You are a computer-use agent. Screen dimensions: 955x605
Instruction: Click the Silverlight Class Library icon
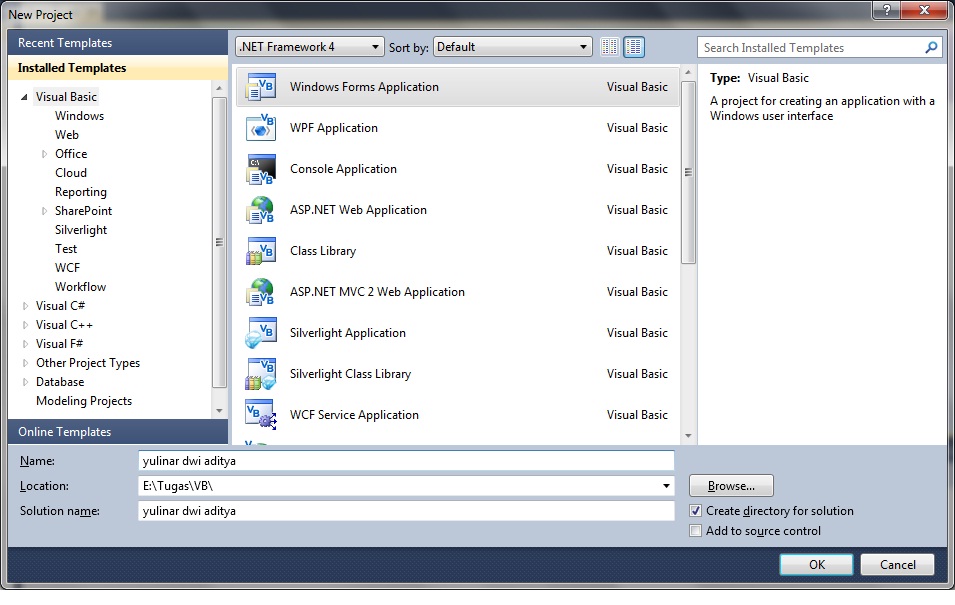pos(261,373)
